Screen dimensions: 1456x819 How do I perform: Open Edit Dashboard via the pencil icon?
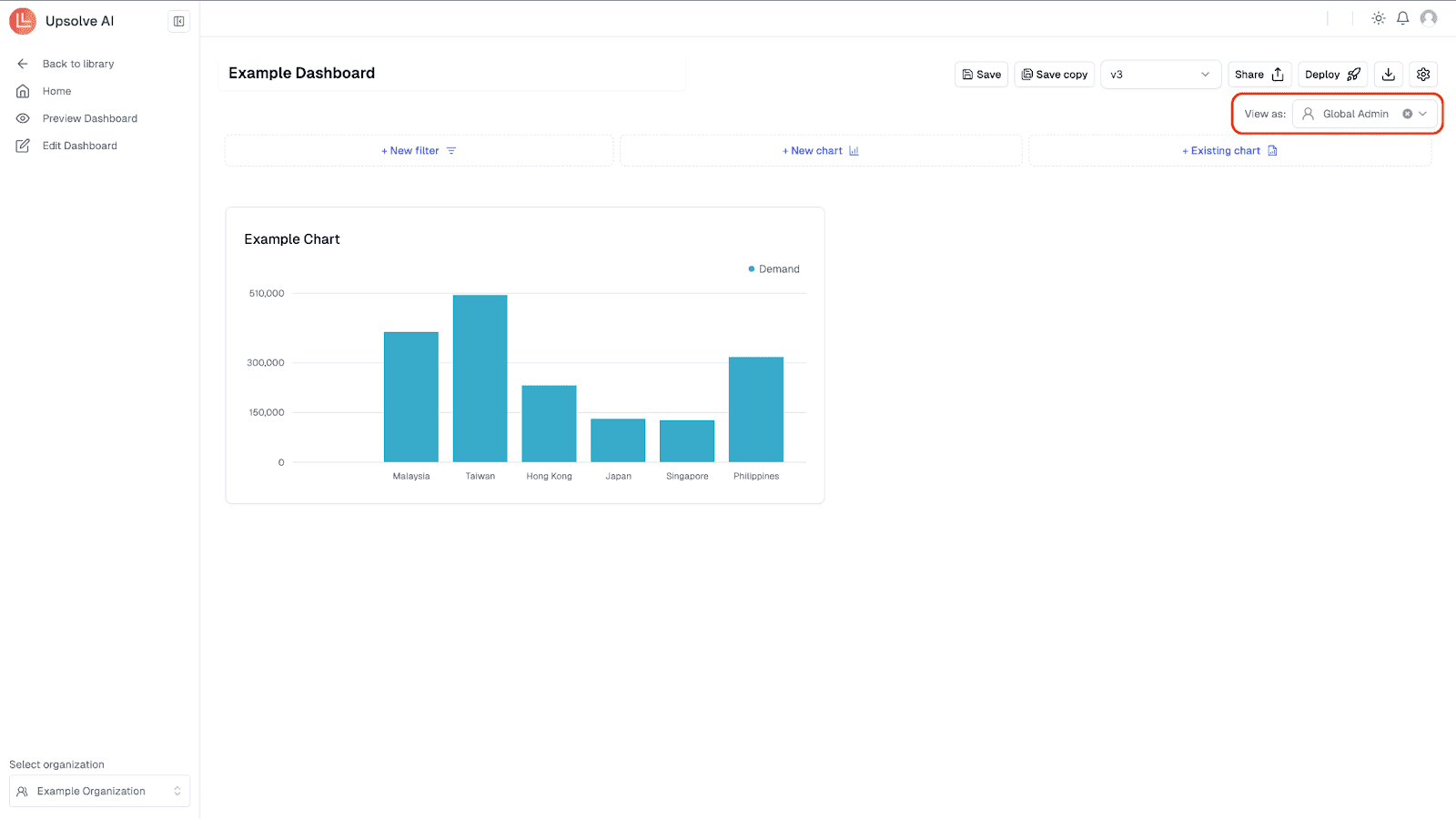point(23,146)
